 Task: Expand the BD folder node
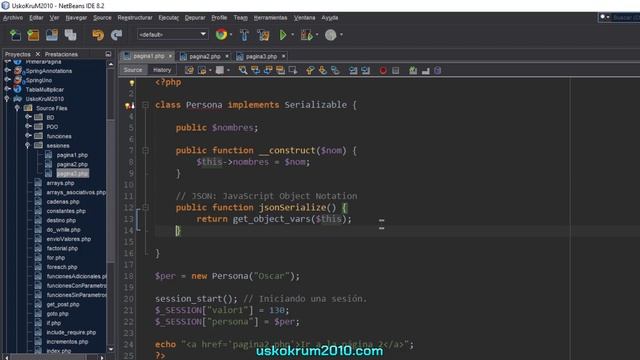click(28, 117)
